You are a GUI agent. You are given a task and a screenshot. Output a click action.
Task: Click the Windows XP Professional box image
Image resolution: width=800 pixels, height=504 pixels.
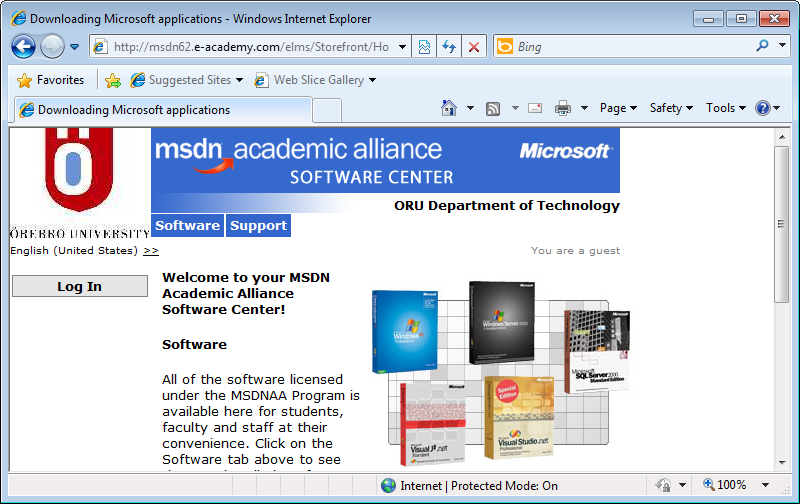click(405, 331)
